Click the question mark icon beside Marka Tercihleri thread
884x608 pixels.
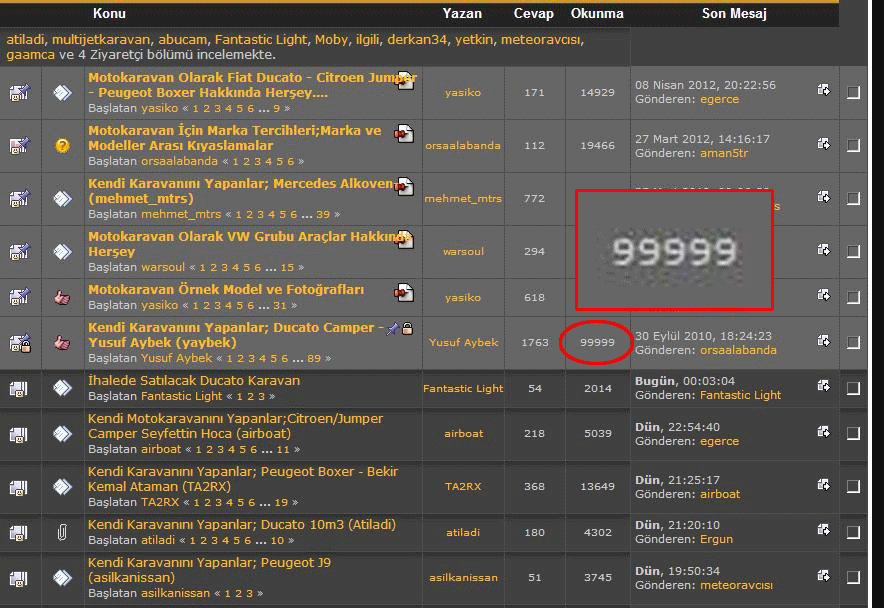[61, 146]
